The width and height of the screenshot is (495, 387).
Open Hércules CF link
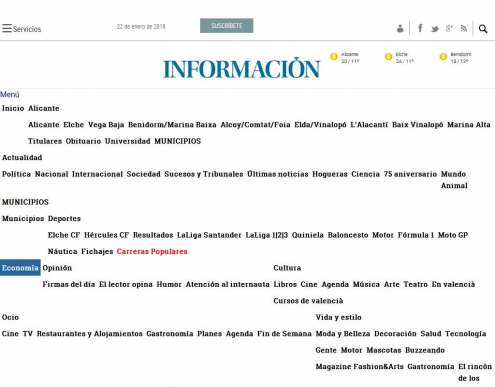click(x=106, y=235)
